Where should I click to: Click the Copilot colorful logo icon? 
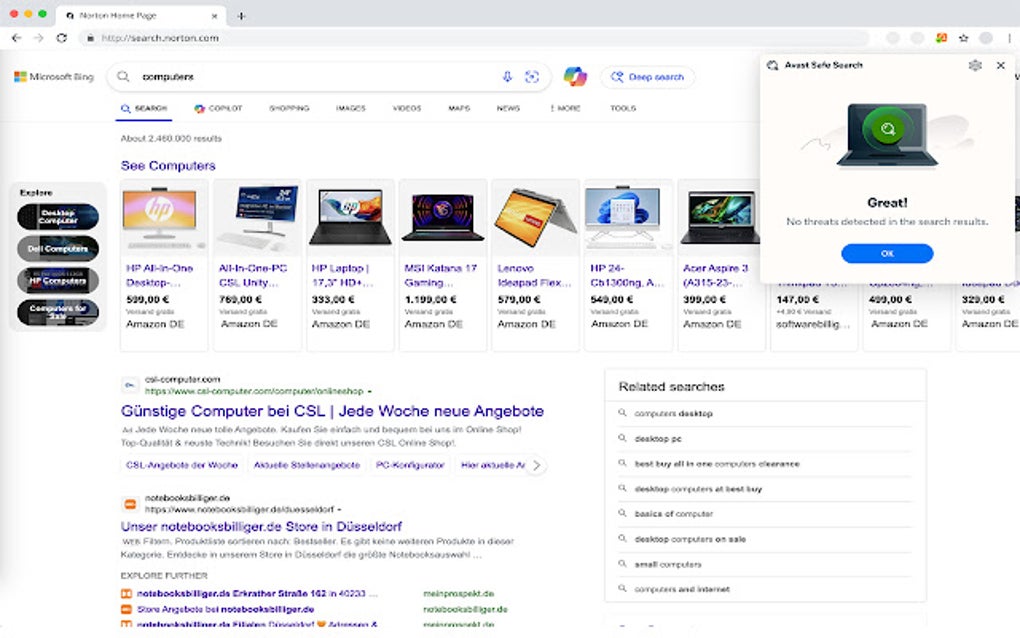click(575, 76)
